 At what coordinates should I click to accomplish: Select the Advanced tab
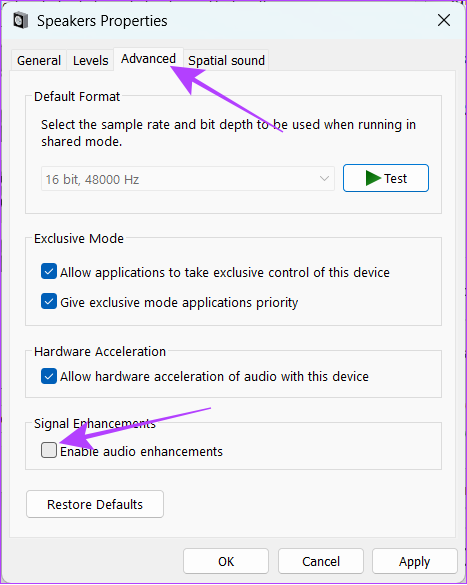point(148,59)
